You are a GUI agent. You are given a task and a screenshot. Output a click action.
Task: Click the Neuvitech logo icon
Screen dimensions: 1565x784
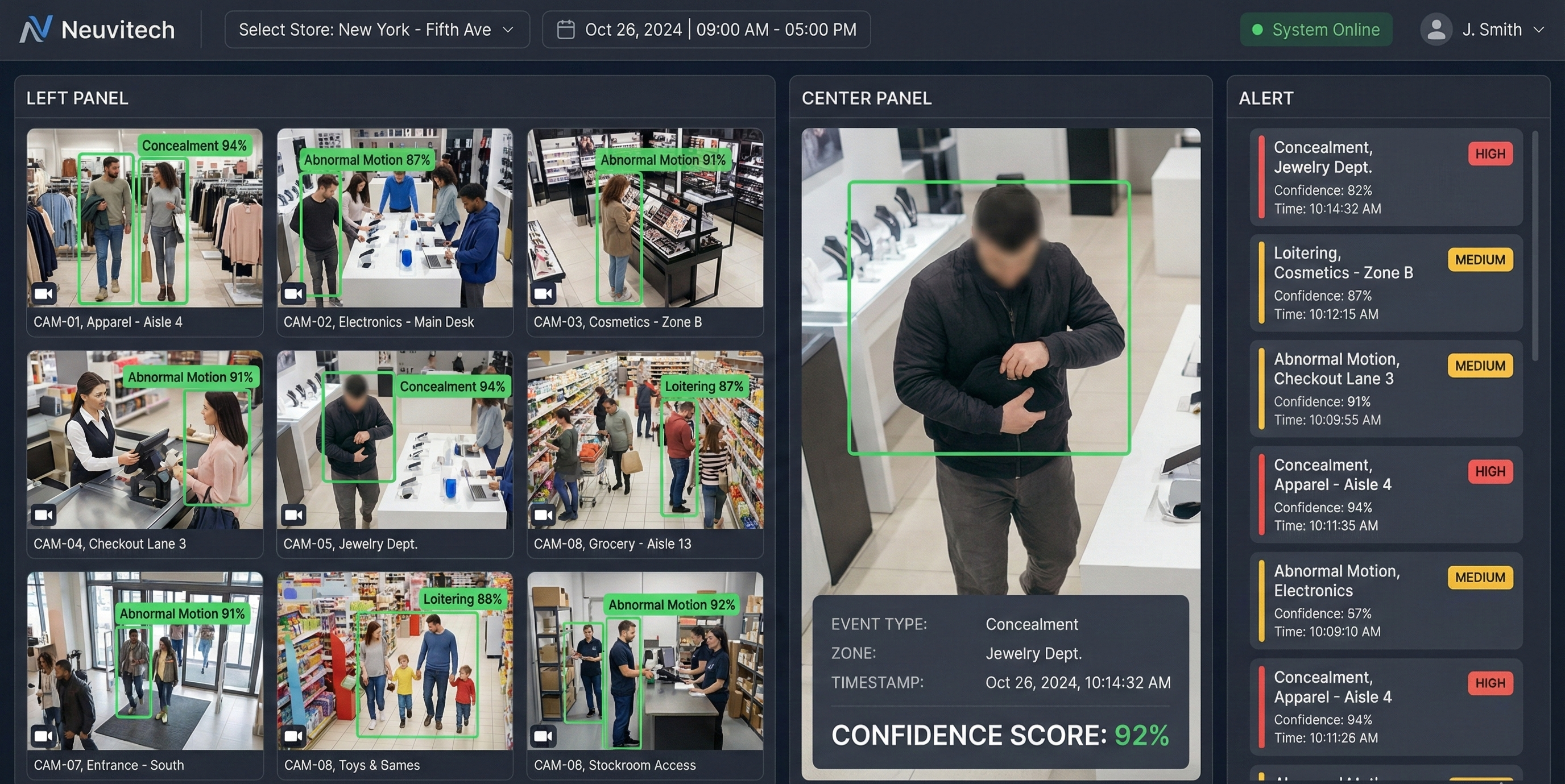pos(38,28)
